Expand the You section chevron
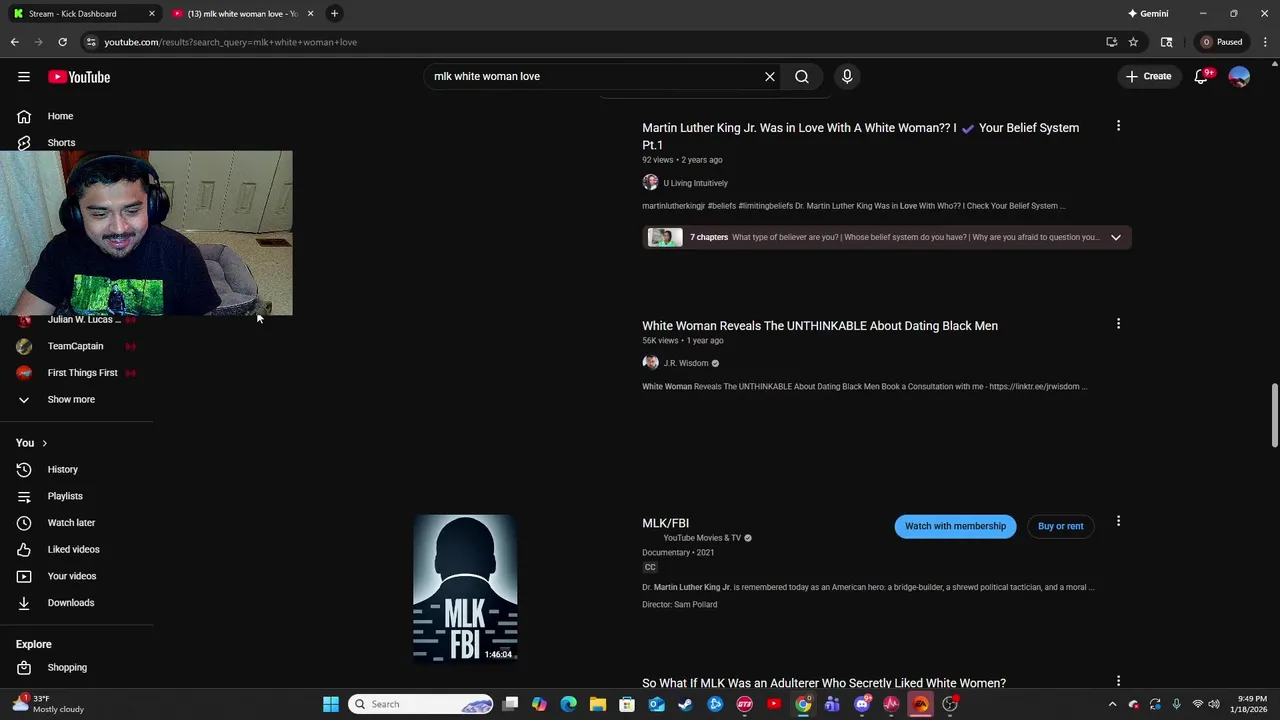 44,443
